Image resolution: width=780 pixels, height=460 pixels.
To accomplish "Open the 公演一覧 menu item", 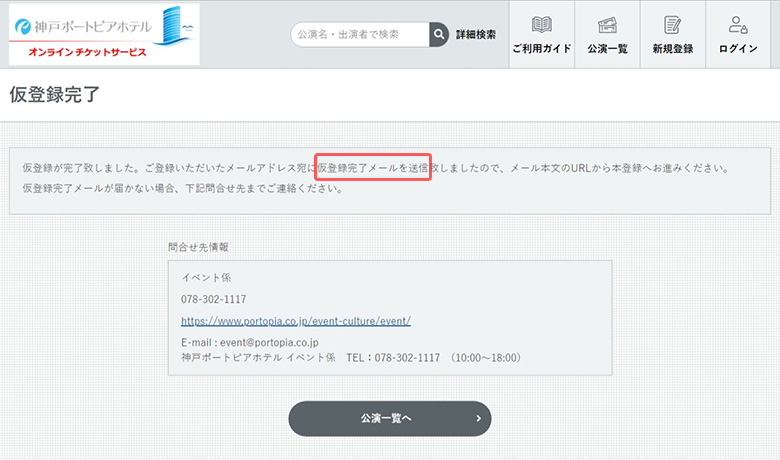I will click(607, 34).
